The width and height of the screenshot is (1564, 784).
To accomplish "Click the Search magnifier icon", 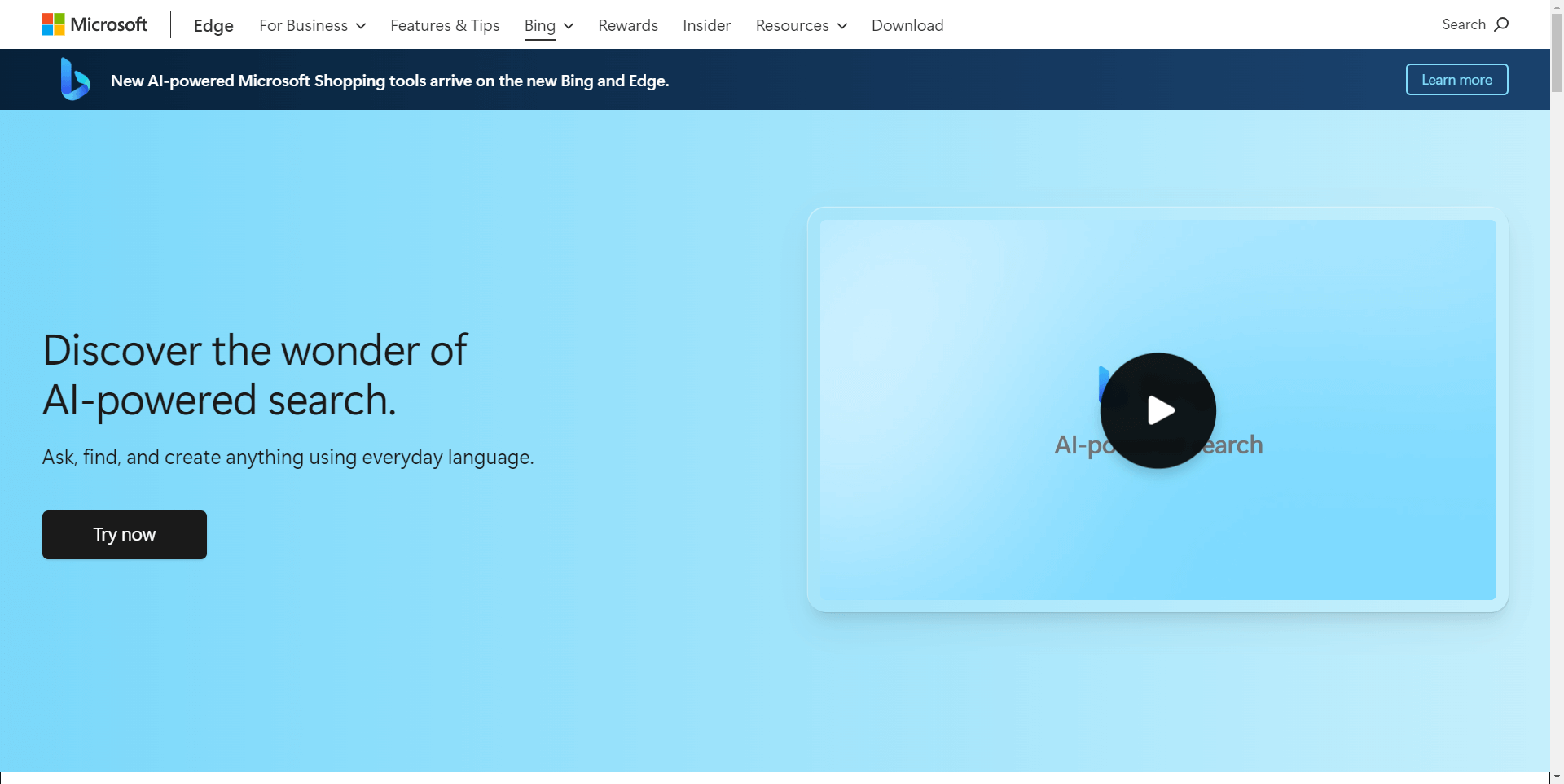I will [x=1501, y=24].
